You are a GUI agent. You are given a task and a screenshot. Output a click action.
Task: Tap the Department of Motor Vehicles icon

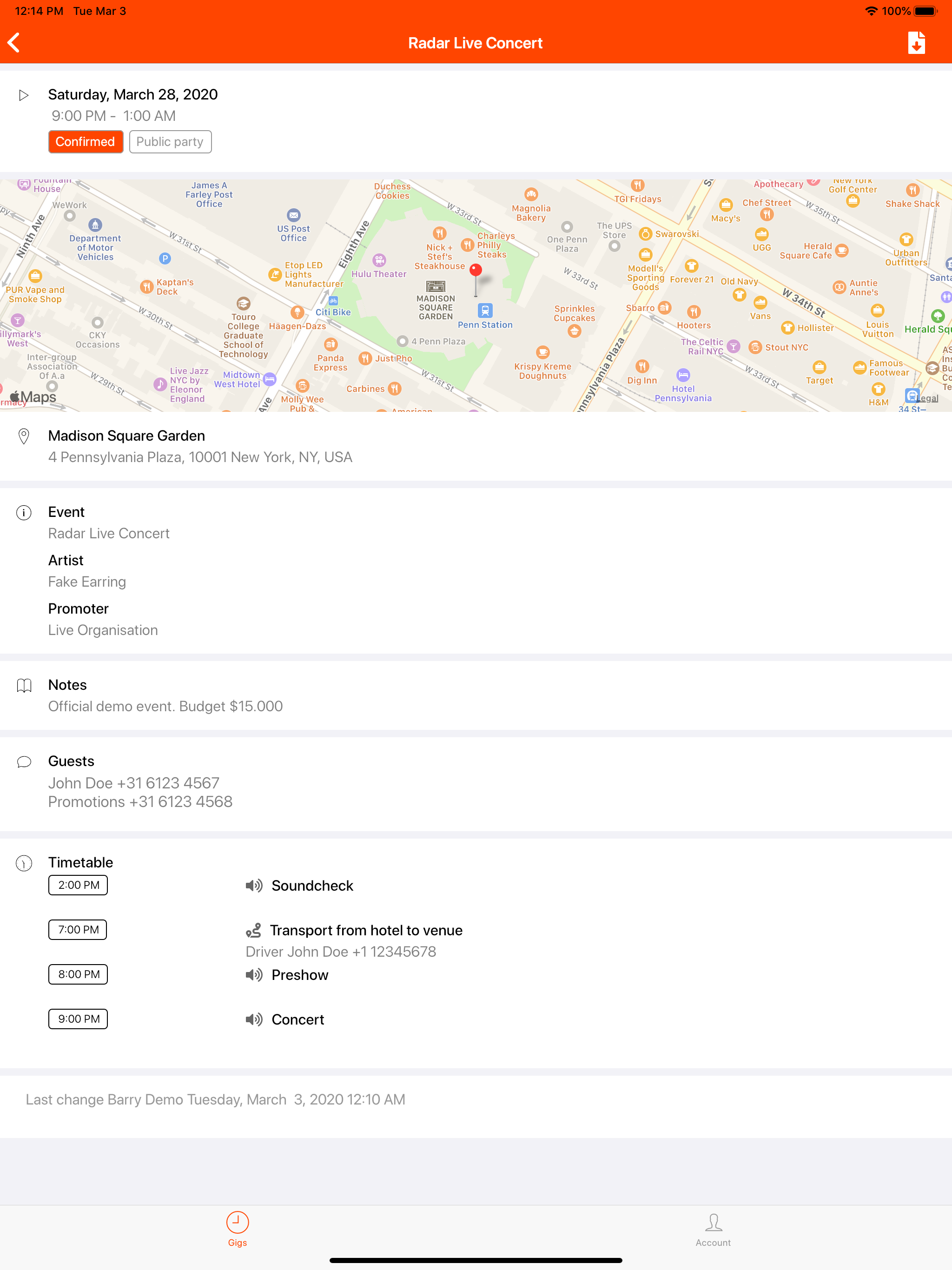point(95,225)
